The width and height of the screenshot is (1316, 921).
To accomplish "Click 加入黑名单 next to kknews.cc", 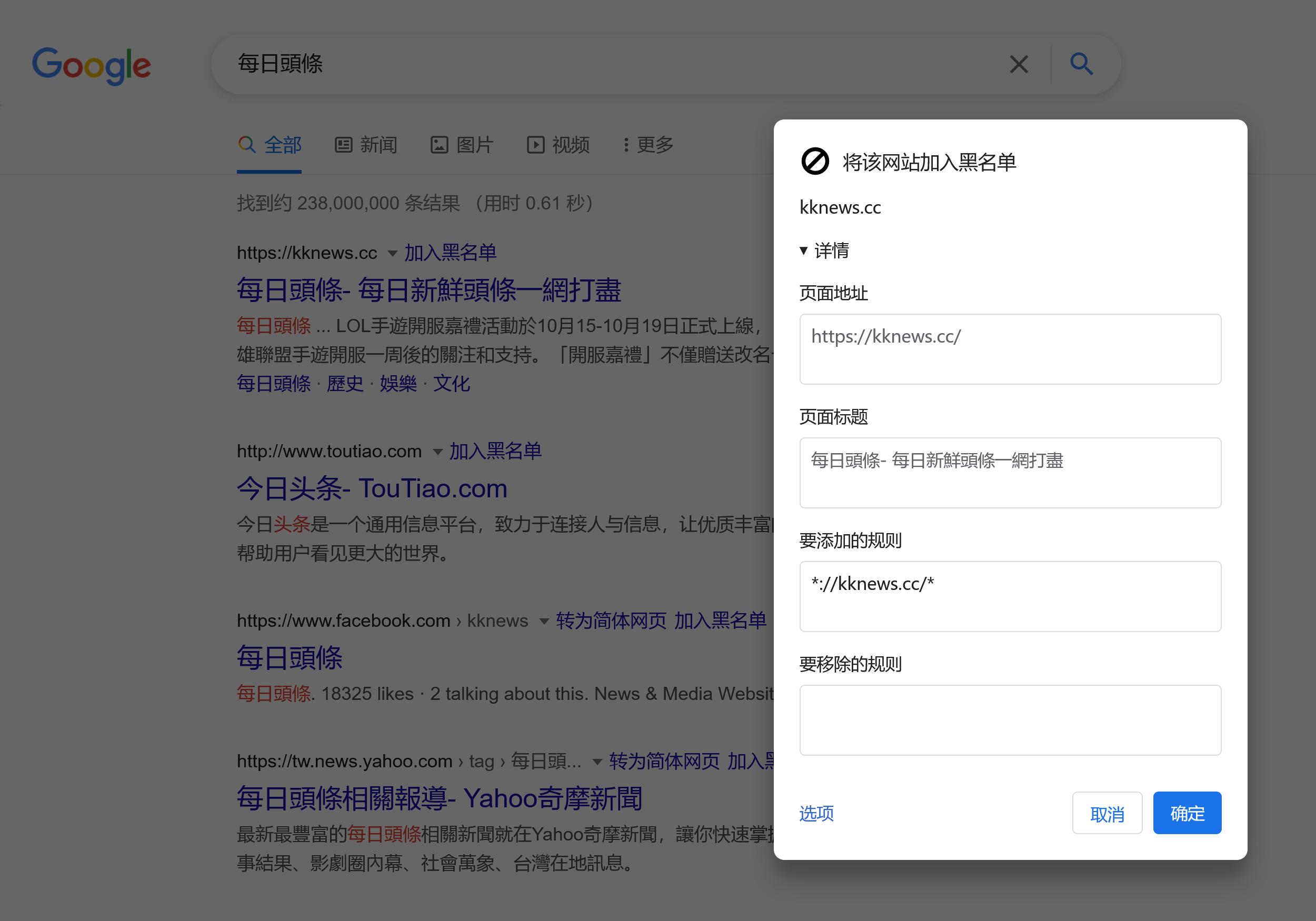I will (451, 253).
